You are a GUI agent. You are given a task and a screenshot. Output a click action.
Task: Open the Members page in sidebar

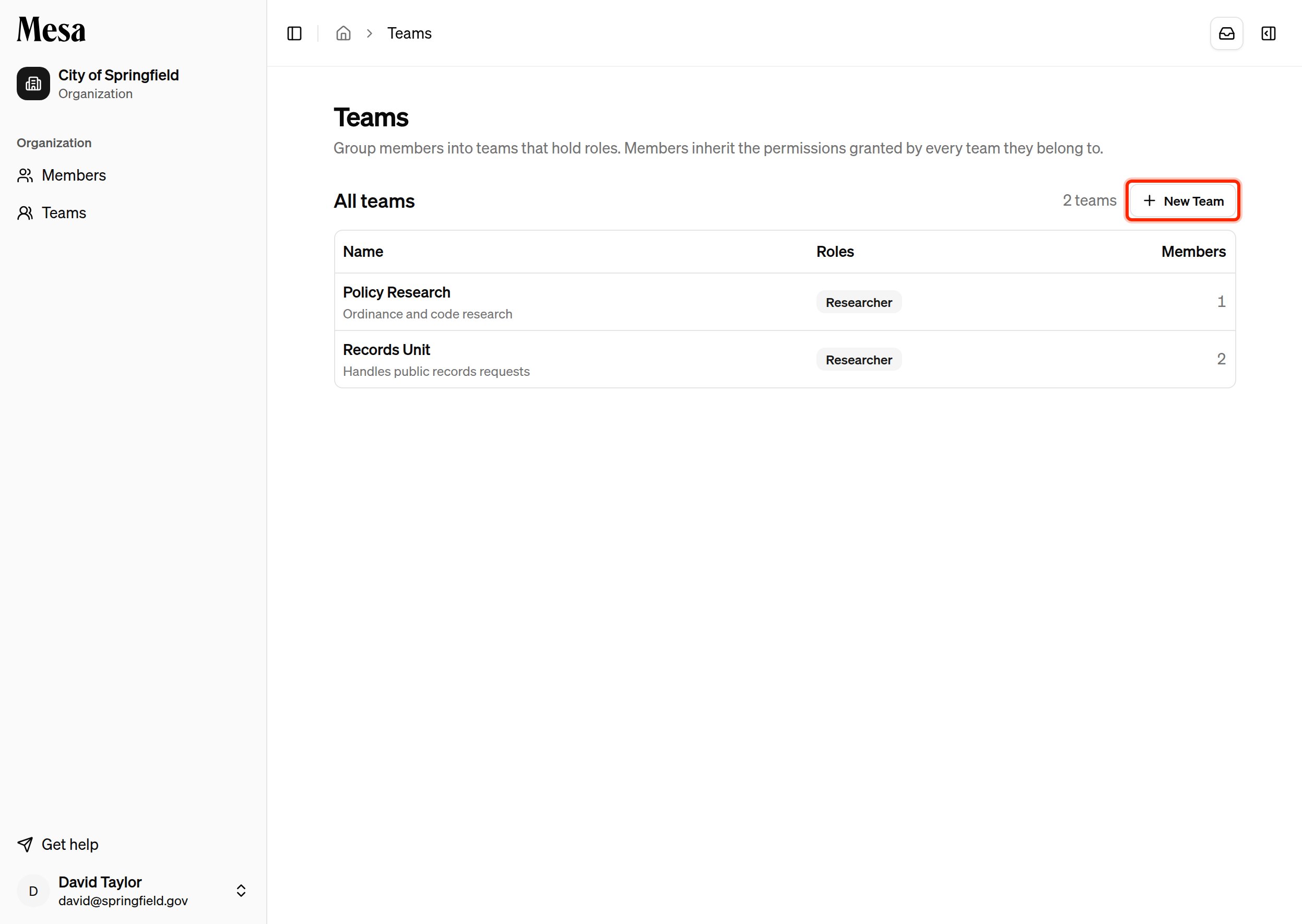click(x=133, y=175)
